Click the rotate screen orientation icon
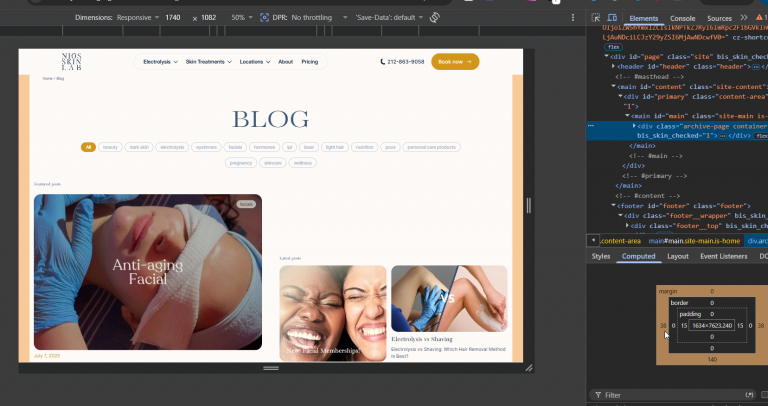The height and width of the screenshot is (406, 768). pos(434,18)
